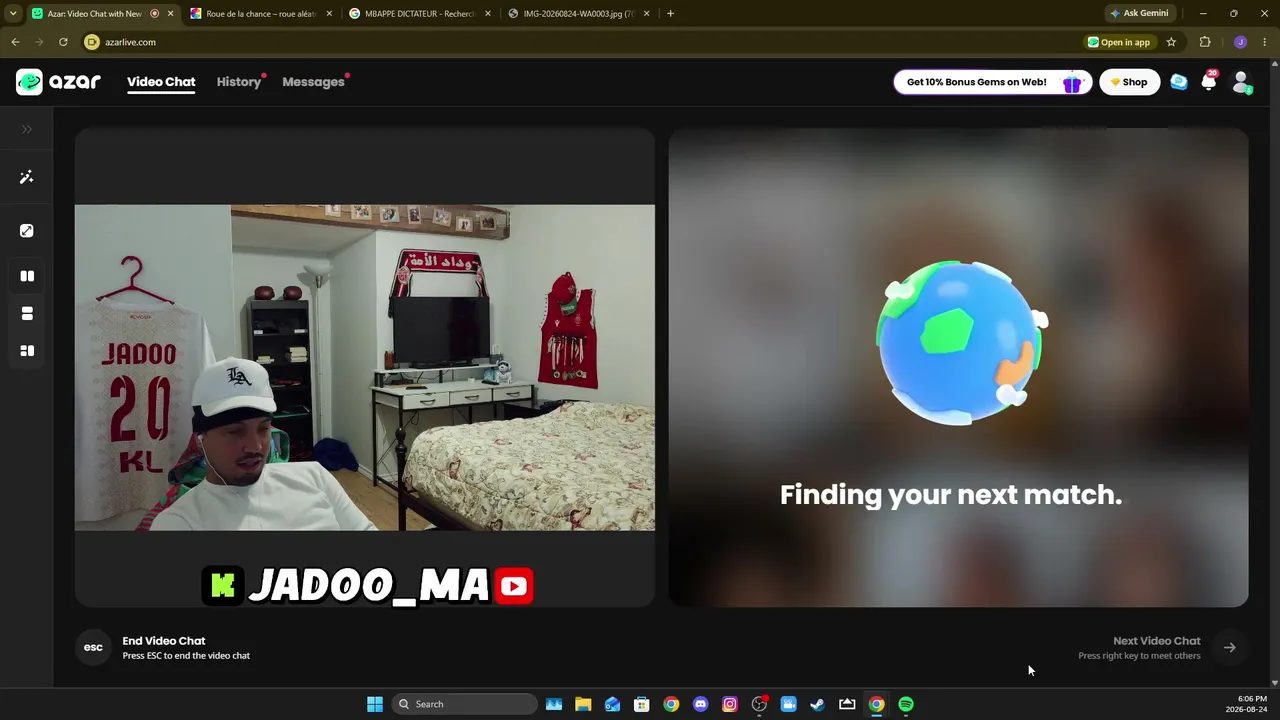Select the grid video layout
Screen dimensions: 1280x720
coord(27,351)
